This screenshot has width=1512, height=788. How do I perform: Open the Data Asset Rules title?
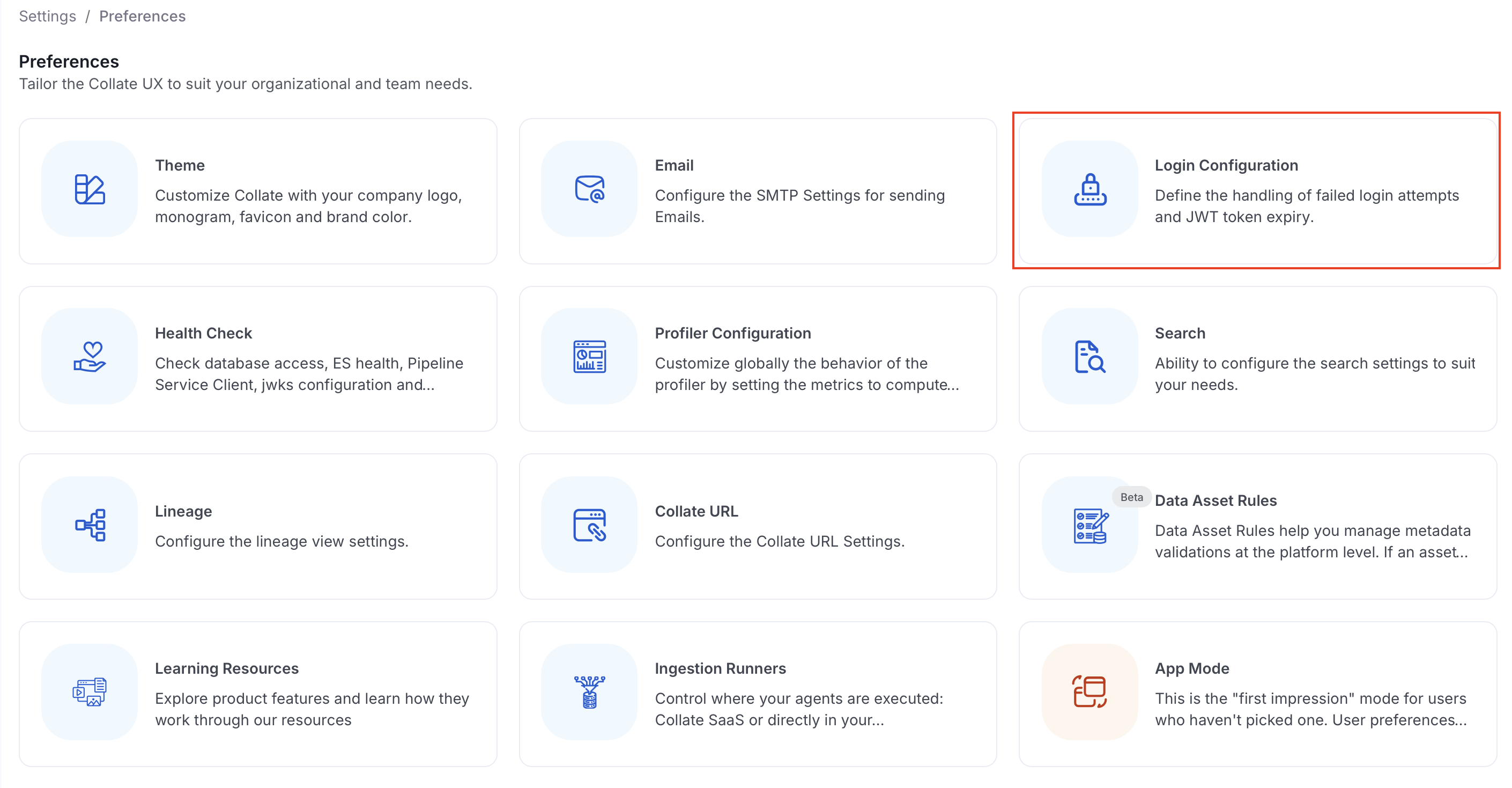pyautogui.click(x=1215, y=500)
